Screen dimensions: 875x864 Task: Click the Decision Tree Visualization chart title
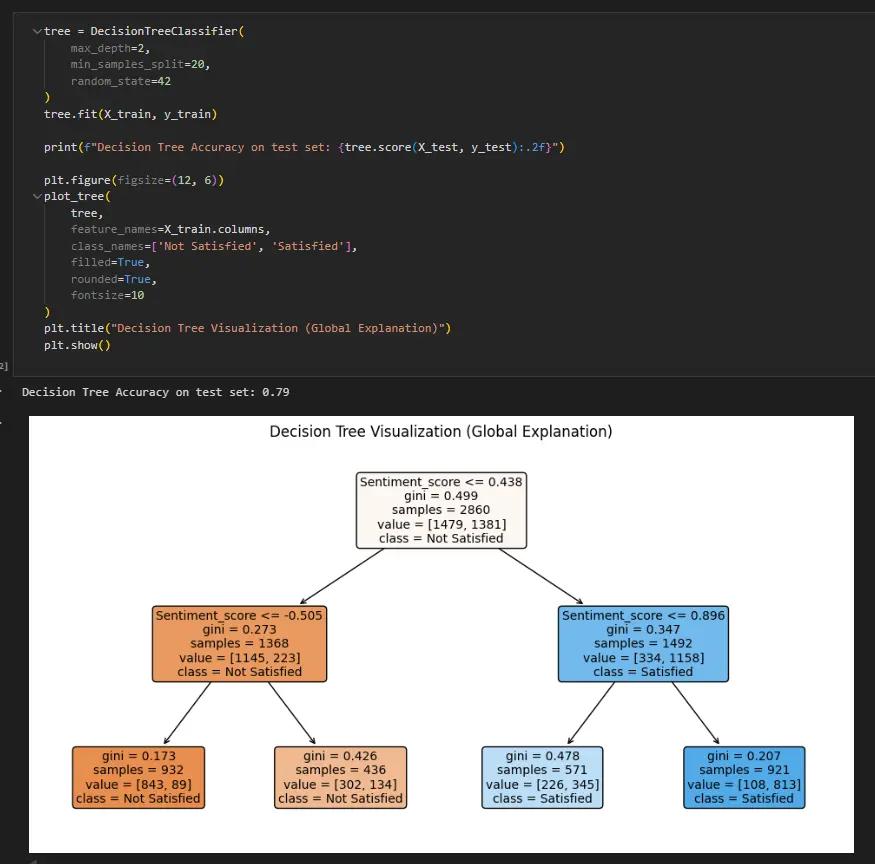[x=441, y=431]
